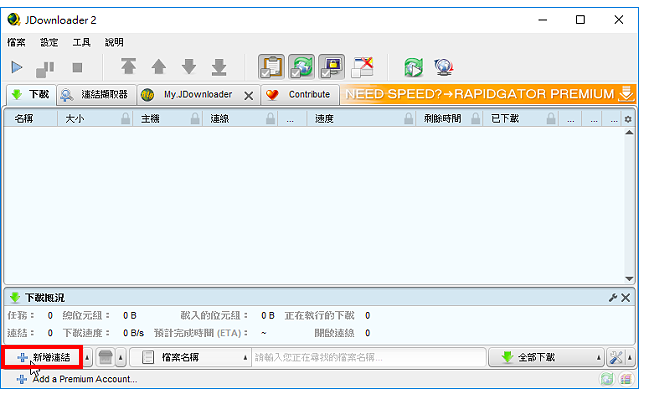
Task: Expand arrow next to bin icon button
Action: [120, 357]
